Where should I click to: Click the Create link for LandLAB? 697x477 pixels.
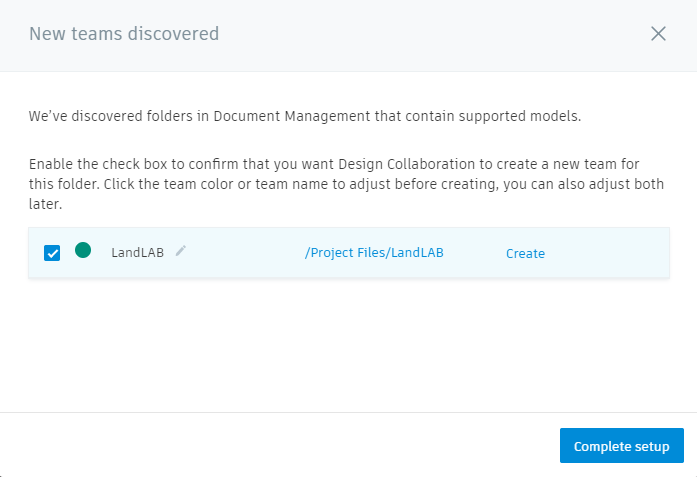(525, 254)
